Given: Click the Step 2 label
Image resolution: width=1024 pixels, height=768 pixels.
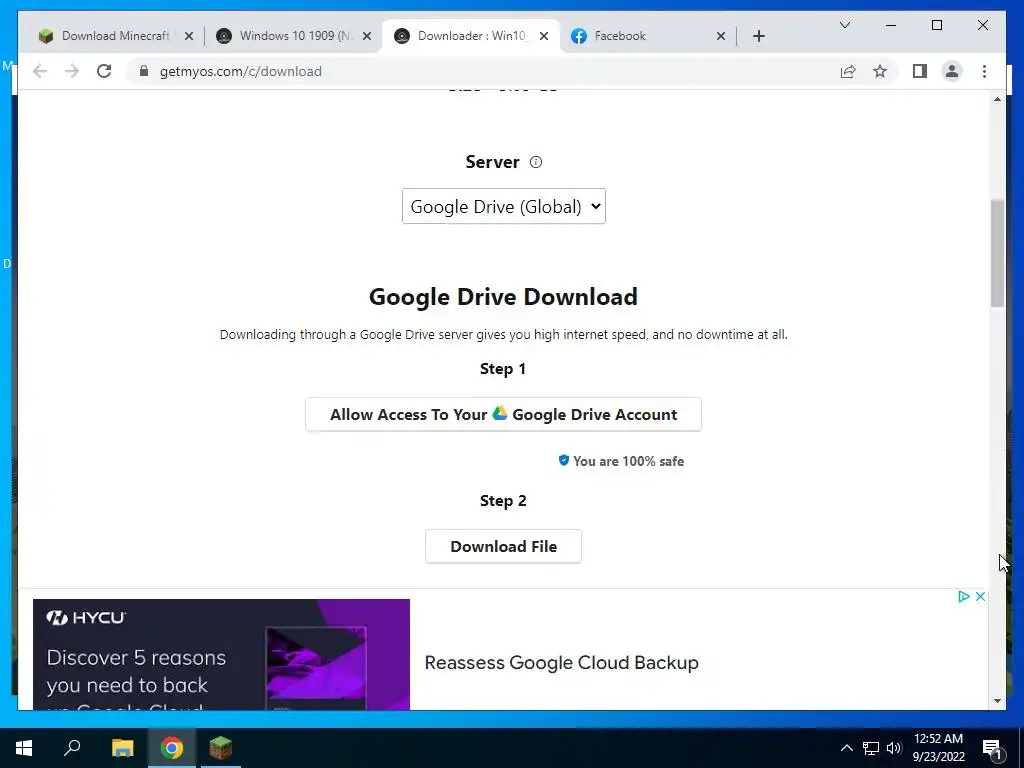Looking at the screenshot, I should click(503, 500).
